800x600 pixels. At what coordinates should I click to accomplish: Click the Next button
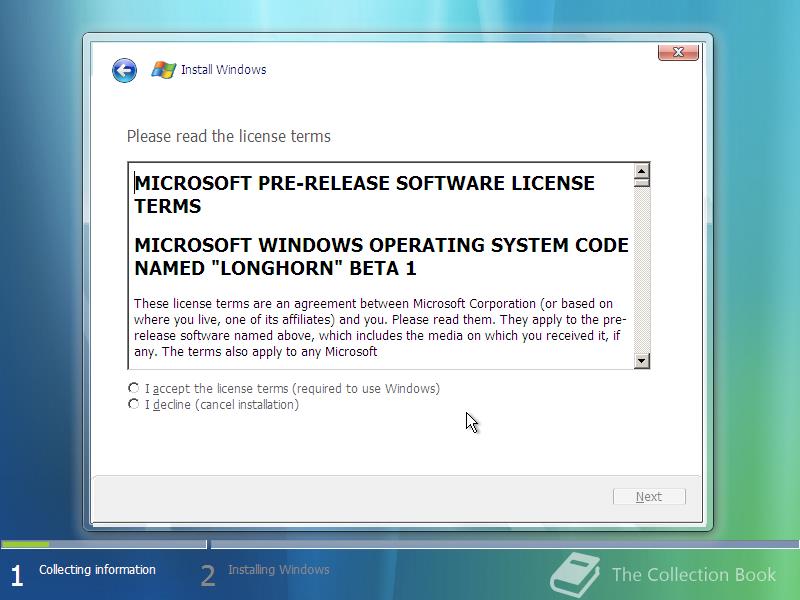pos(649,496)
